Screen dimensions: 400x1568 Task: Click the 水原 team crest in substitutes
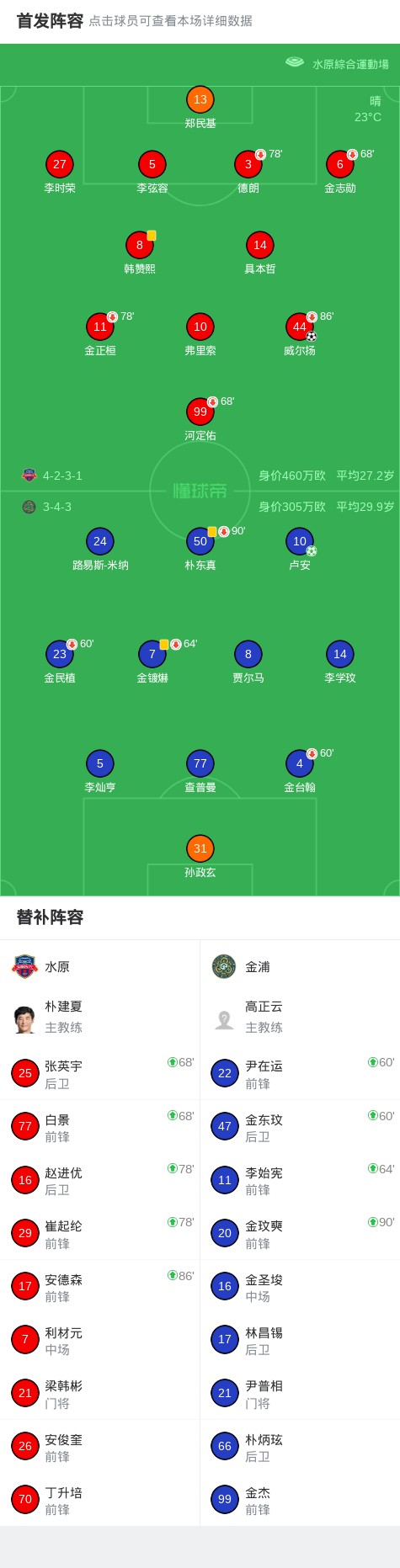click(25, 966)
